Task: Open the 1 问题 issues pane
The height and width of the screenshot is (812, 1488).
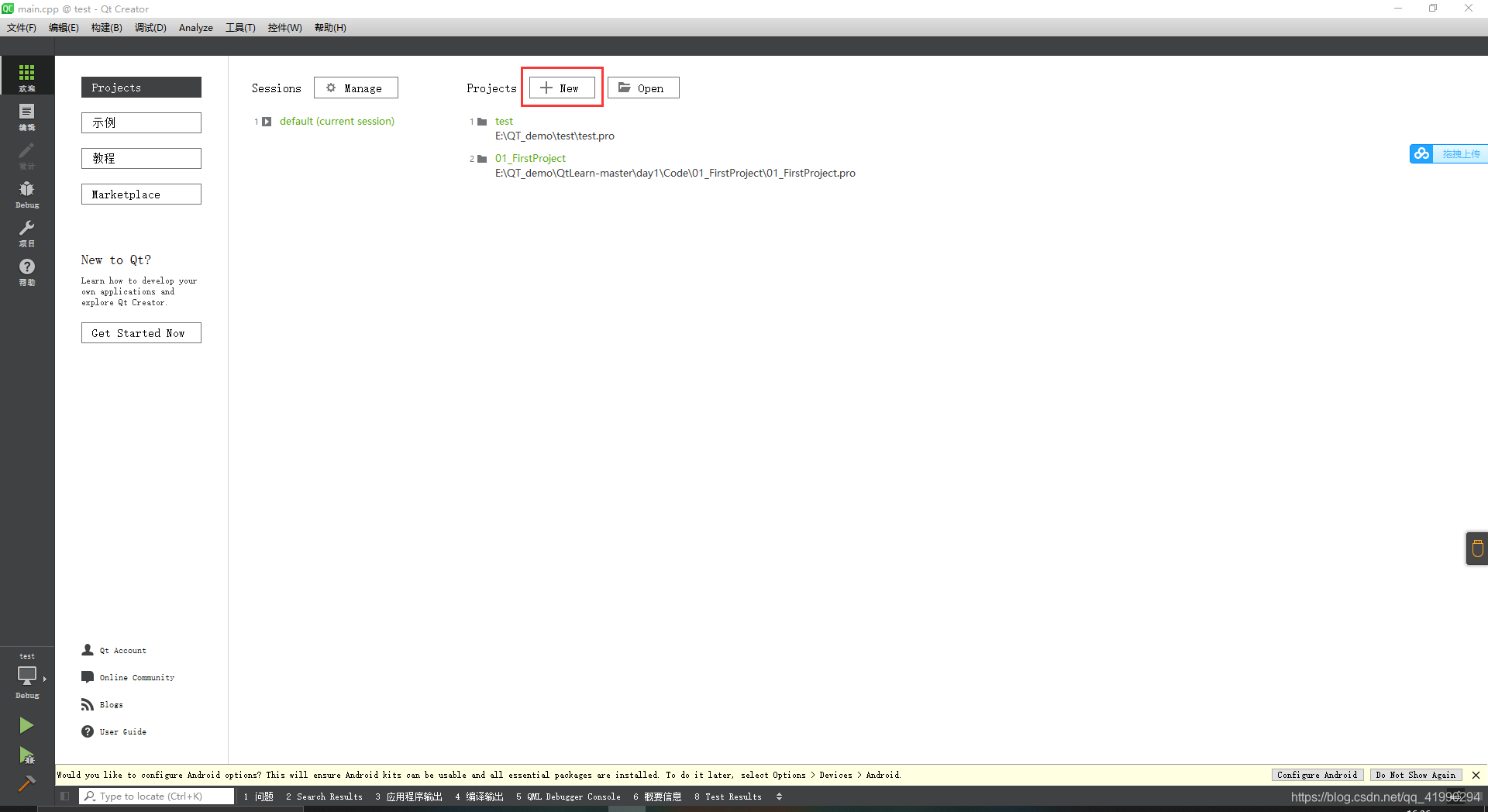Action: [258, 797]
